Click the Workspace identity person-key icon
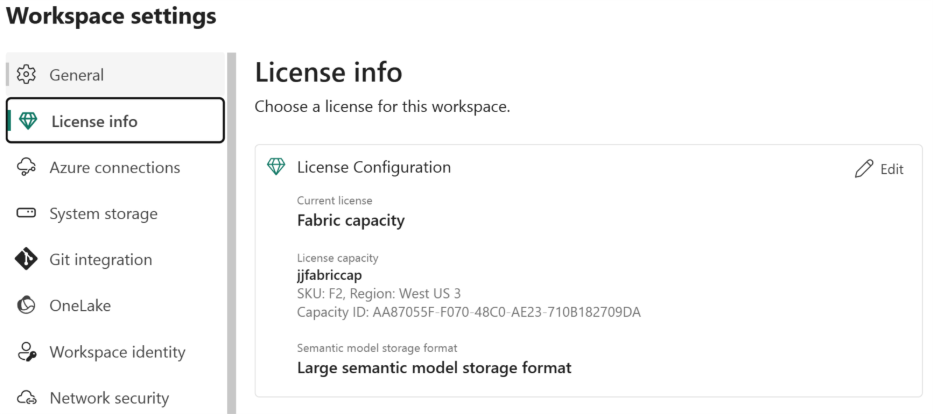 point(27,352)
